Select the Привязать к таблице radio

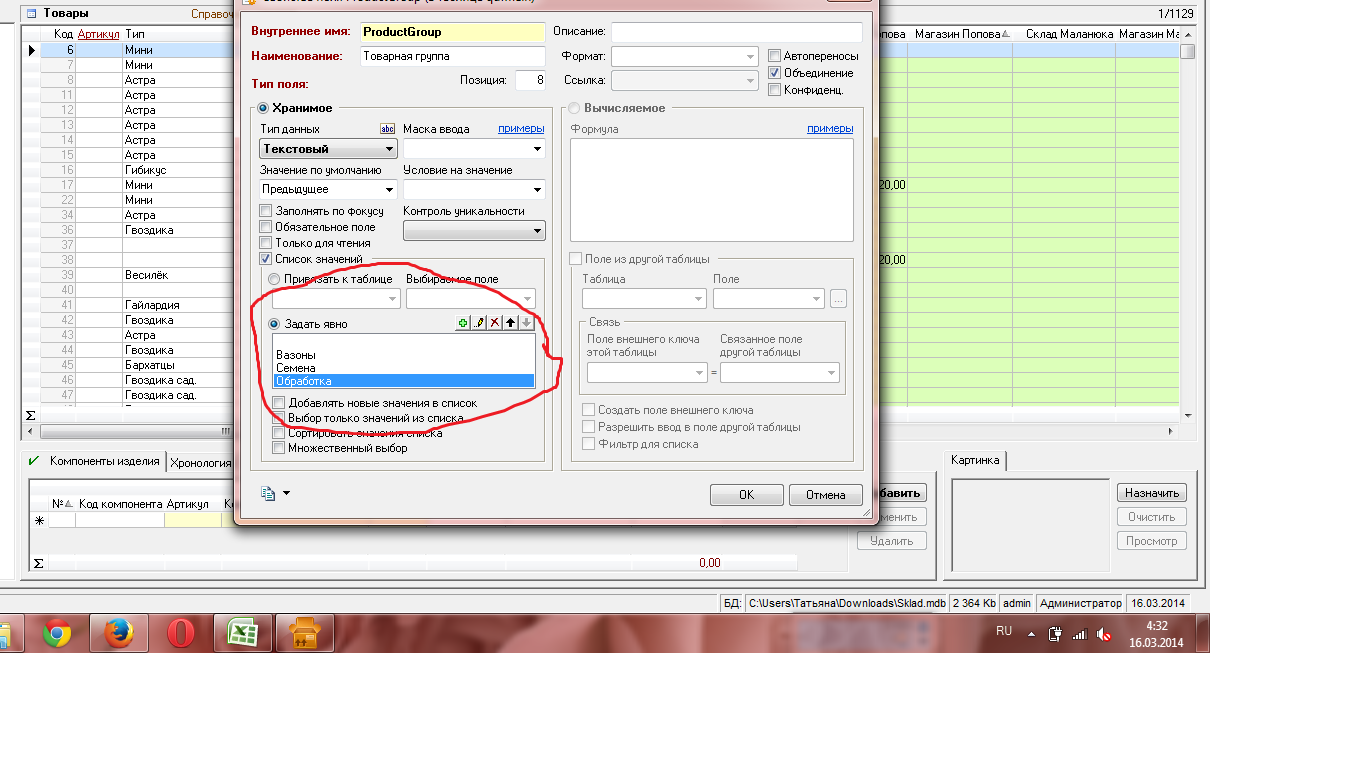coord(275,279)
